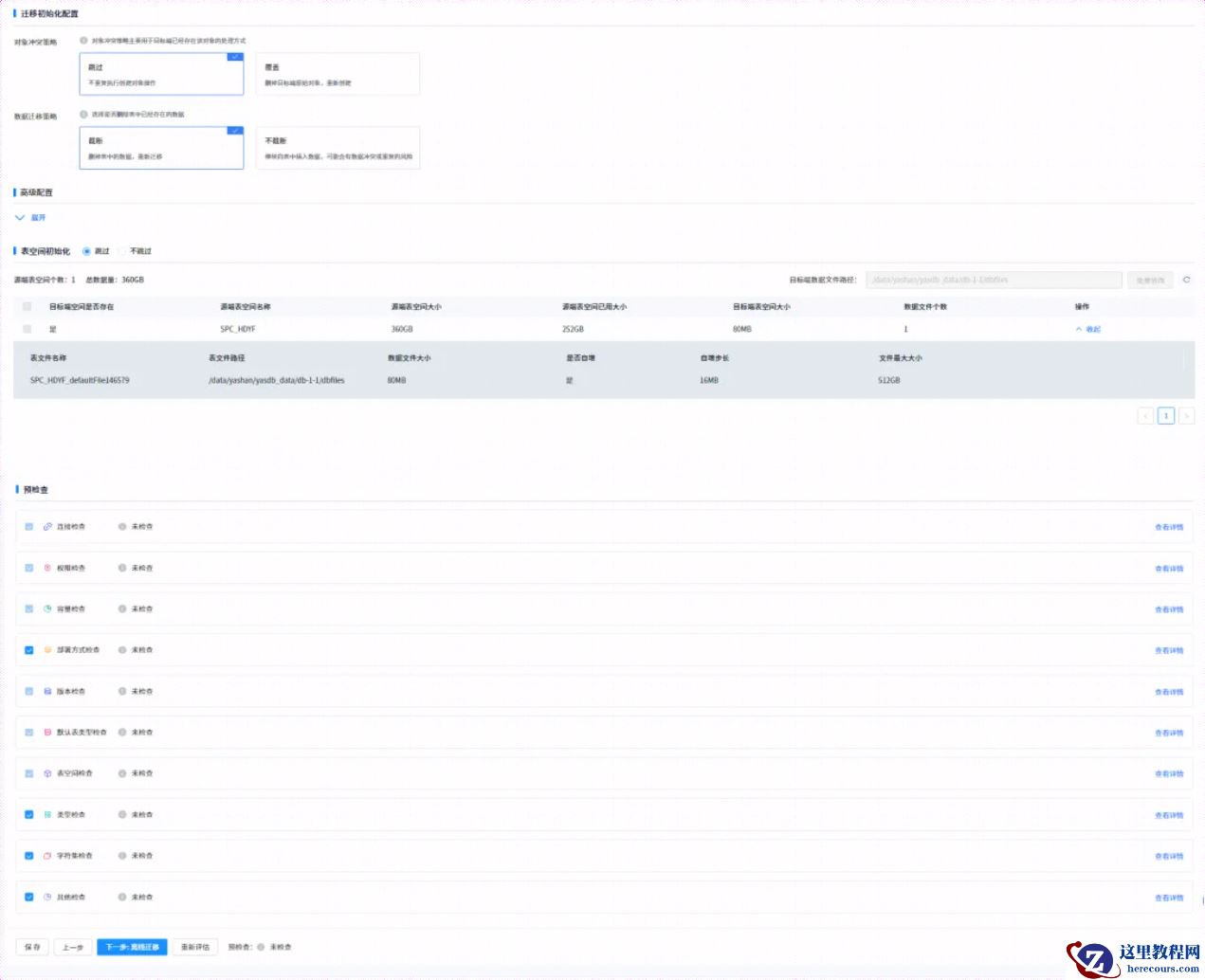Click the info icon beside 数据迁移策略 hint
The height and width of the screenshot is (980, 1205).
(83, 115)
